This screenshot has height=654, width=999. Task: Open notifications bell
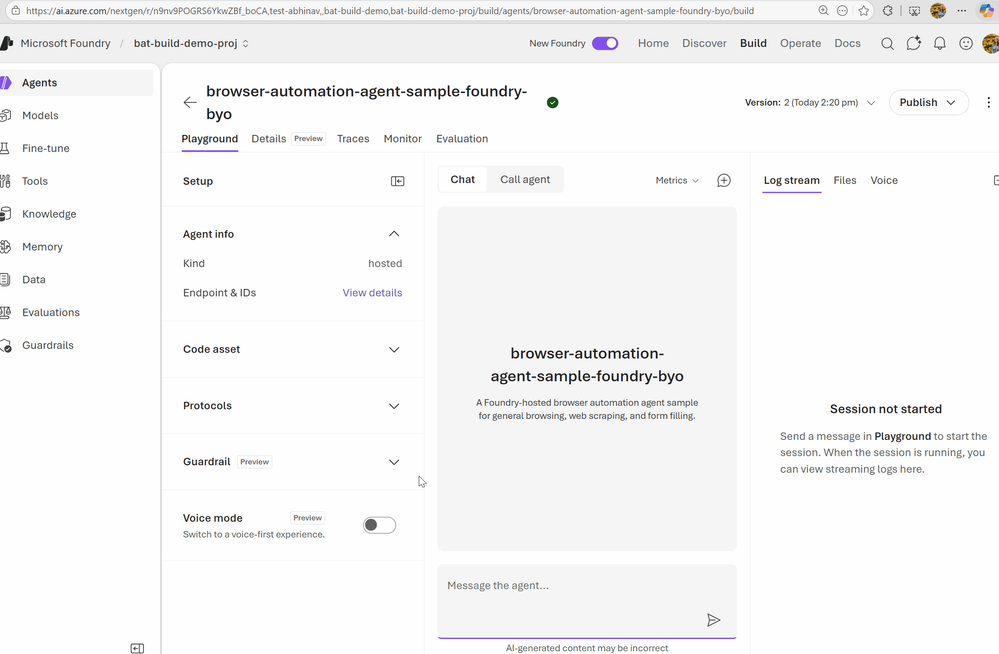pyautogui.click(x=940, y=43)
